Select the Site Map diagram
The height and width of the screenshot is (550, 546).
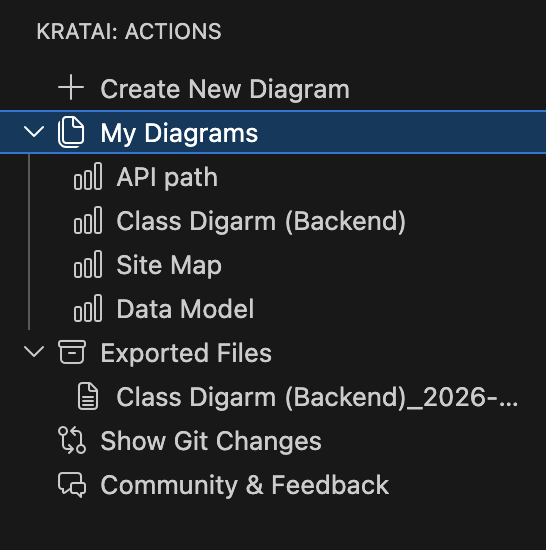click(x=169, y=265)
